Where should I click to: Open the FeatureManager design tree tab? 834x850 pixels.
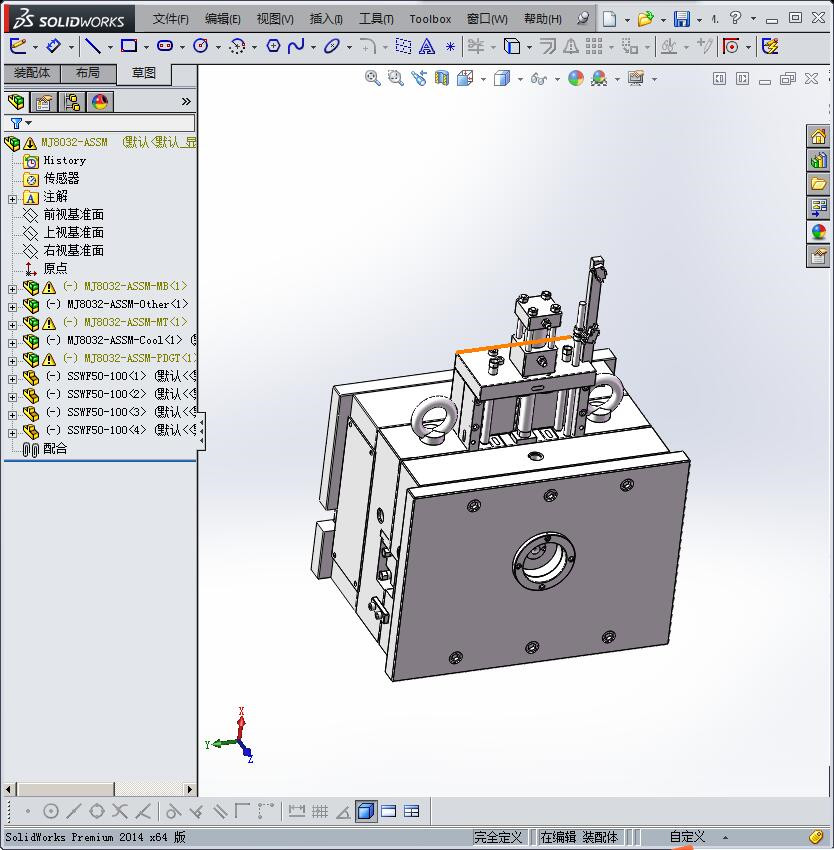coord(16,101)
